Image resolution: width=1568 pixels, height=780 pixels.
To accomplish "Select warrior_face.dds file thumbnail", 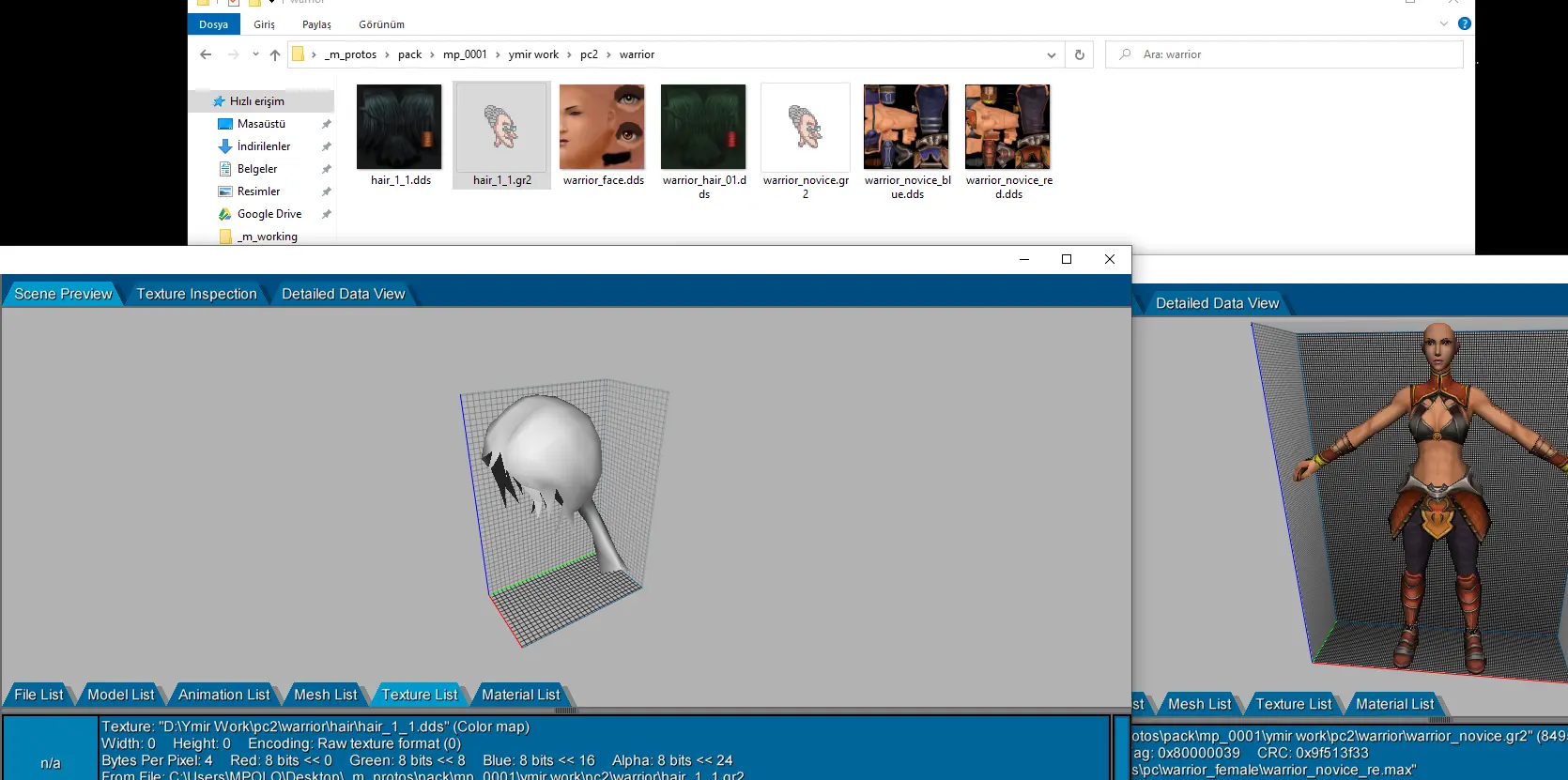I will point(602,127).
